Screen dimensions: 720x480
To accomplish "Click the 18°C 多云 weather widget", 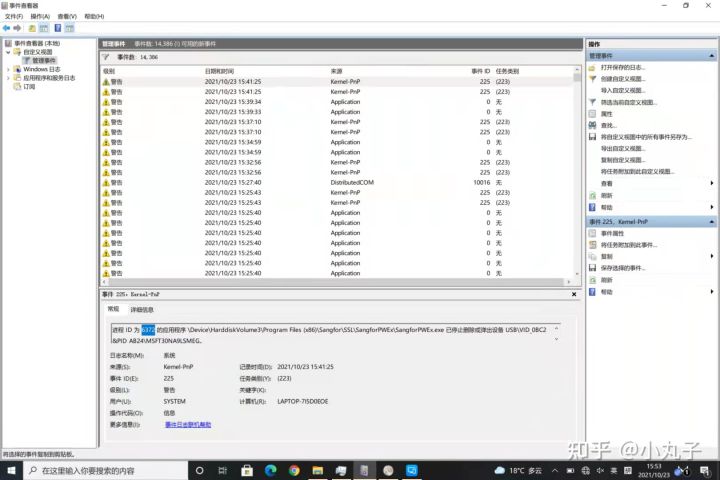I will [x=518, y=470].
